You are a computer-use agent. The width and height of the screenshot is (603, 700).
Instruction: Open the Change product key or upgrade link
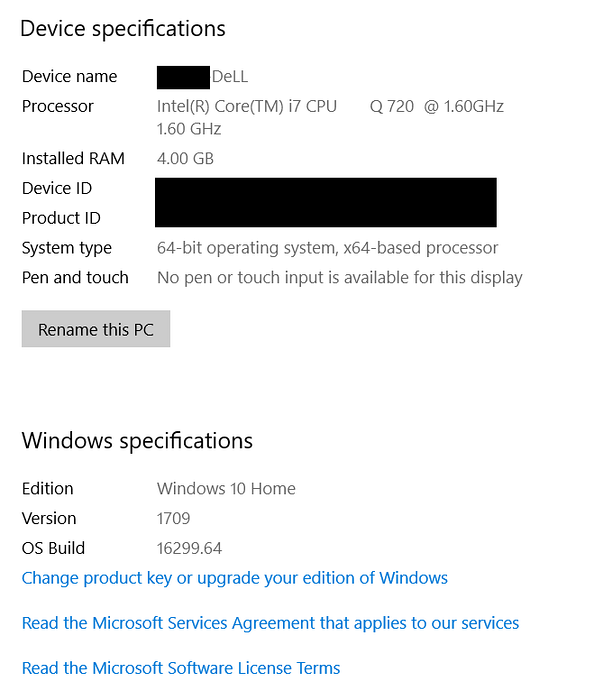click(x=234, y=578)
